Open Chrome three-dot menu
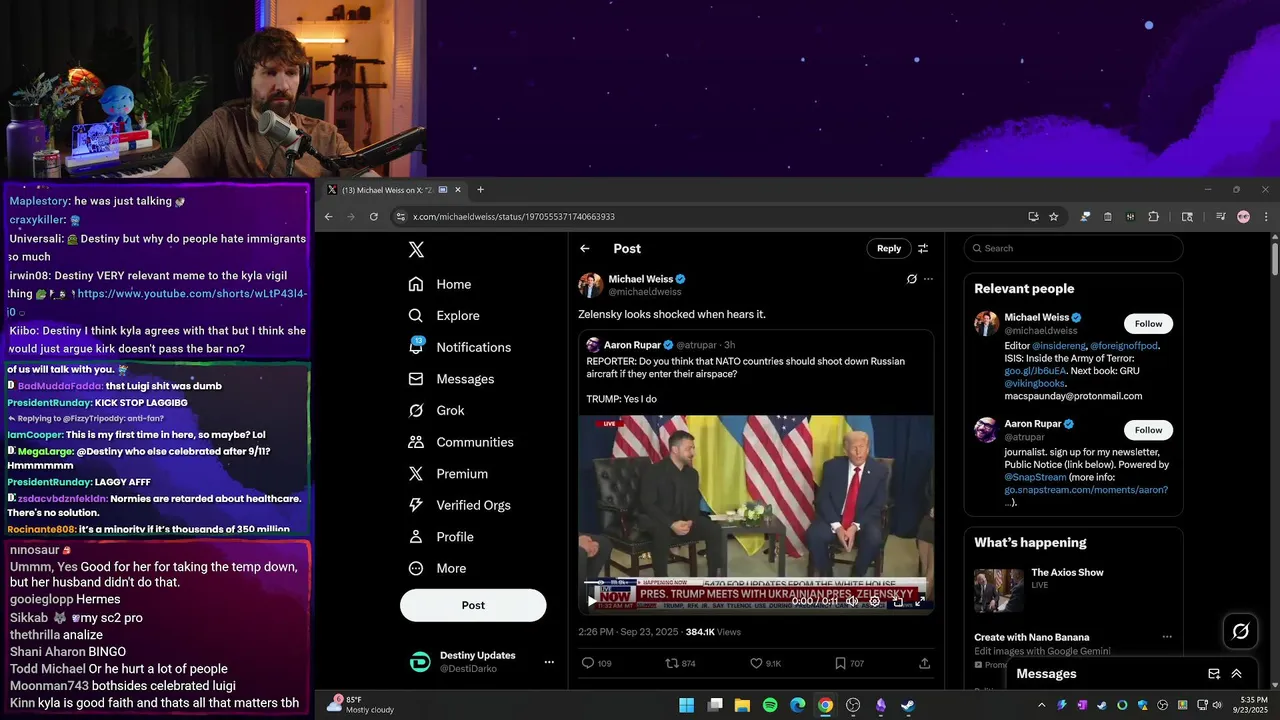1280x720 pixels. click(x=1266, y=216)
